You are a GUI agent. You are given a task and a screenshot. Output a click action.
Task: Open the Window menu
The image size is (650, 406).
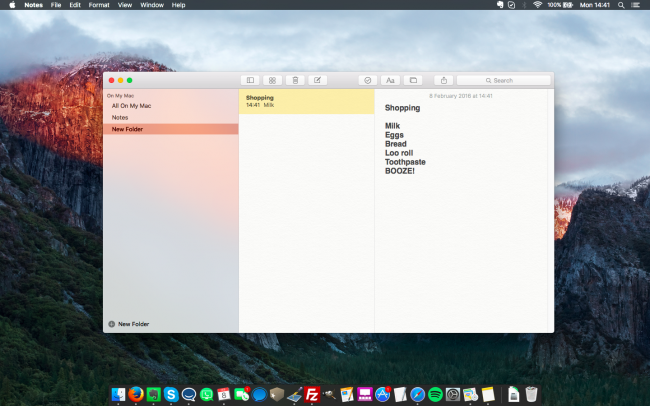pyautogui.click(x=152, y=5)
